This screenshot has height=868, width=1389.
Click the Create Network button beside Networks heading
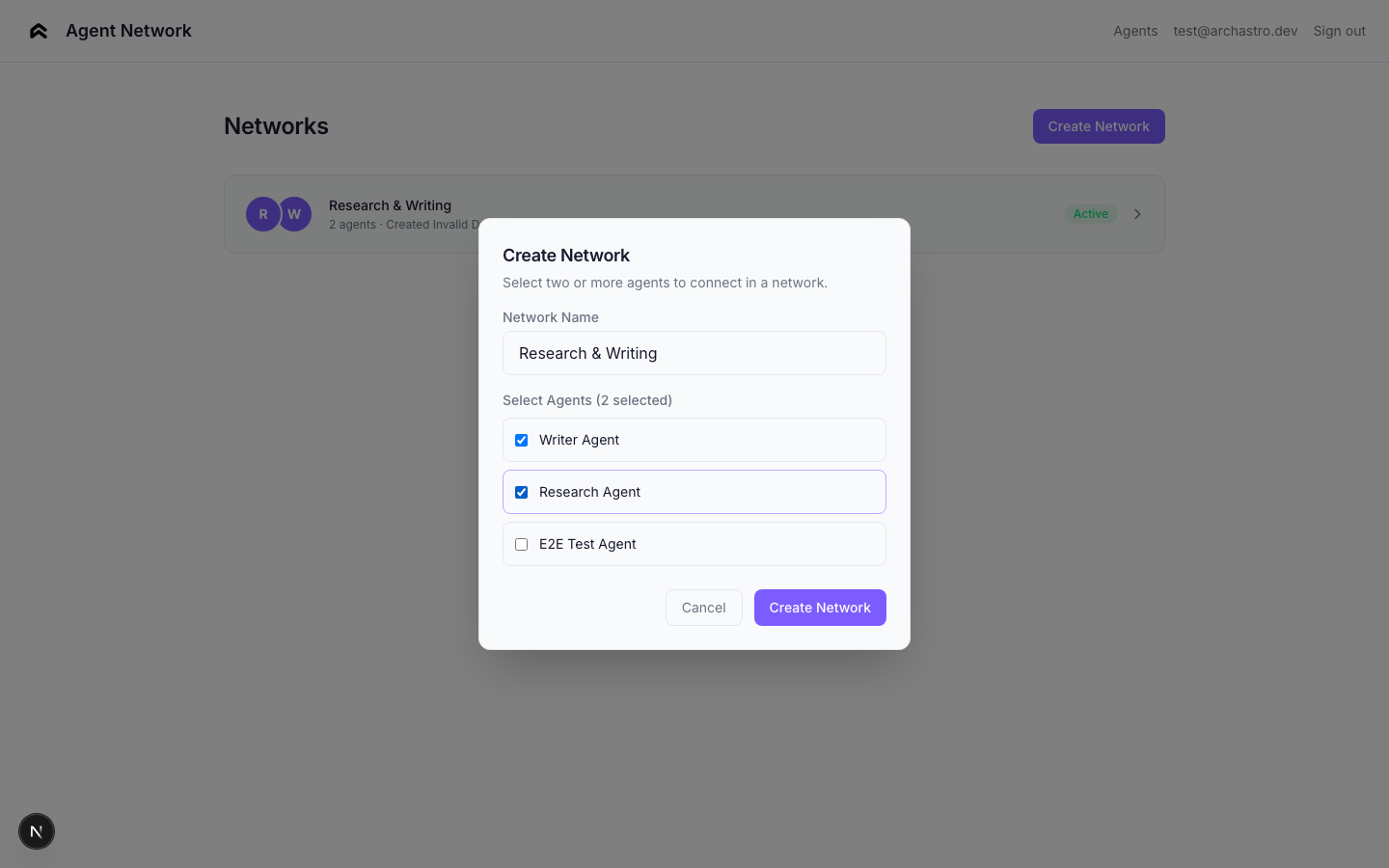coord(1099,126)
